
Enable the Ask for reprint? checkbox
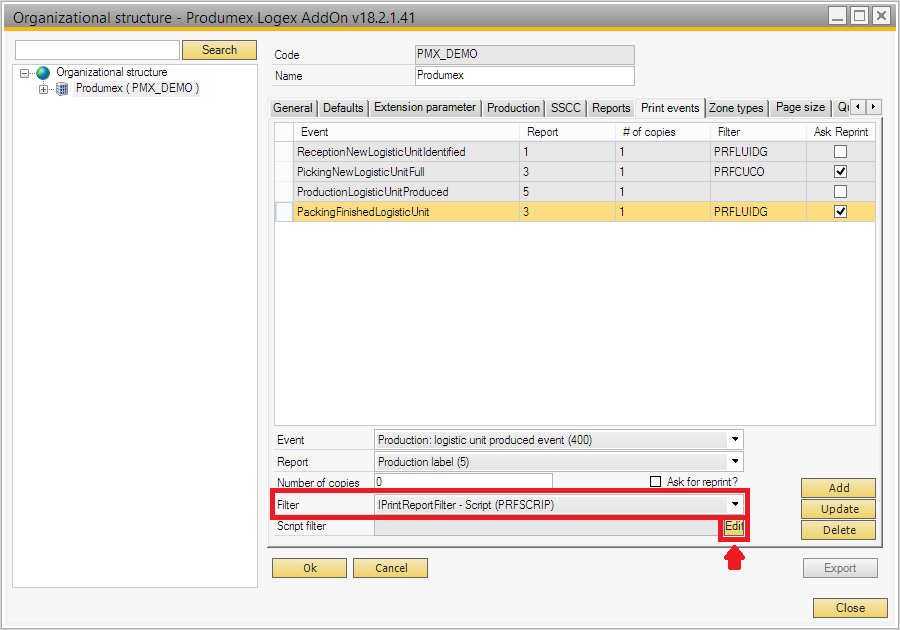655,482
